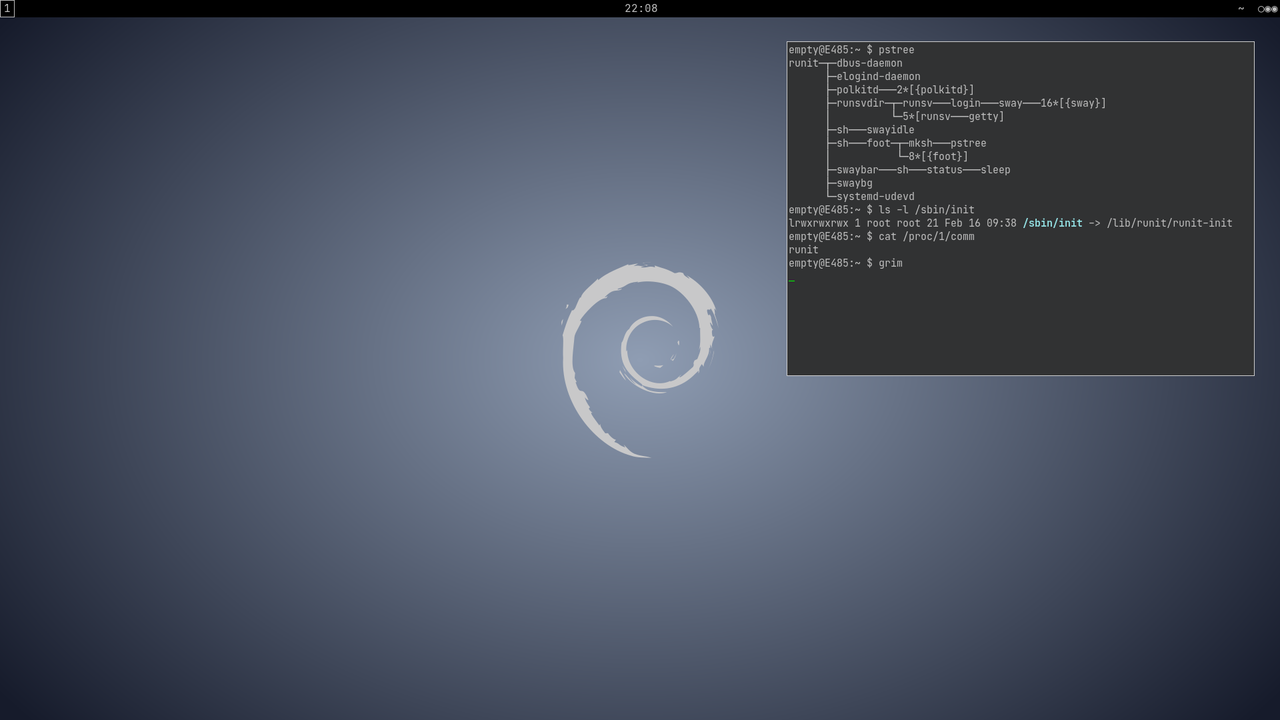1280x720 pixels.
Task: Click the hollow circle indicator in the bar
Action: (1261, 8)
